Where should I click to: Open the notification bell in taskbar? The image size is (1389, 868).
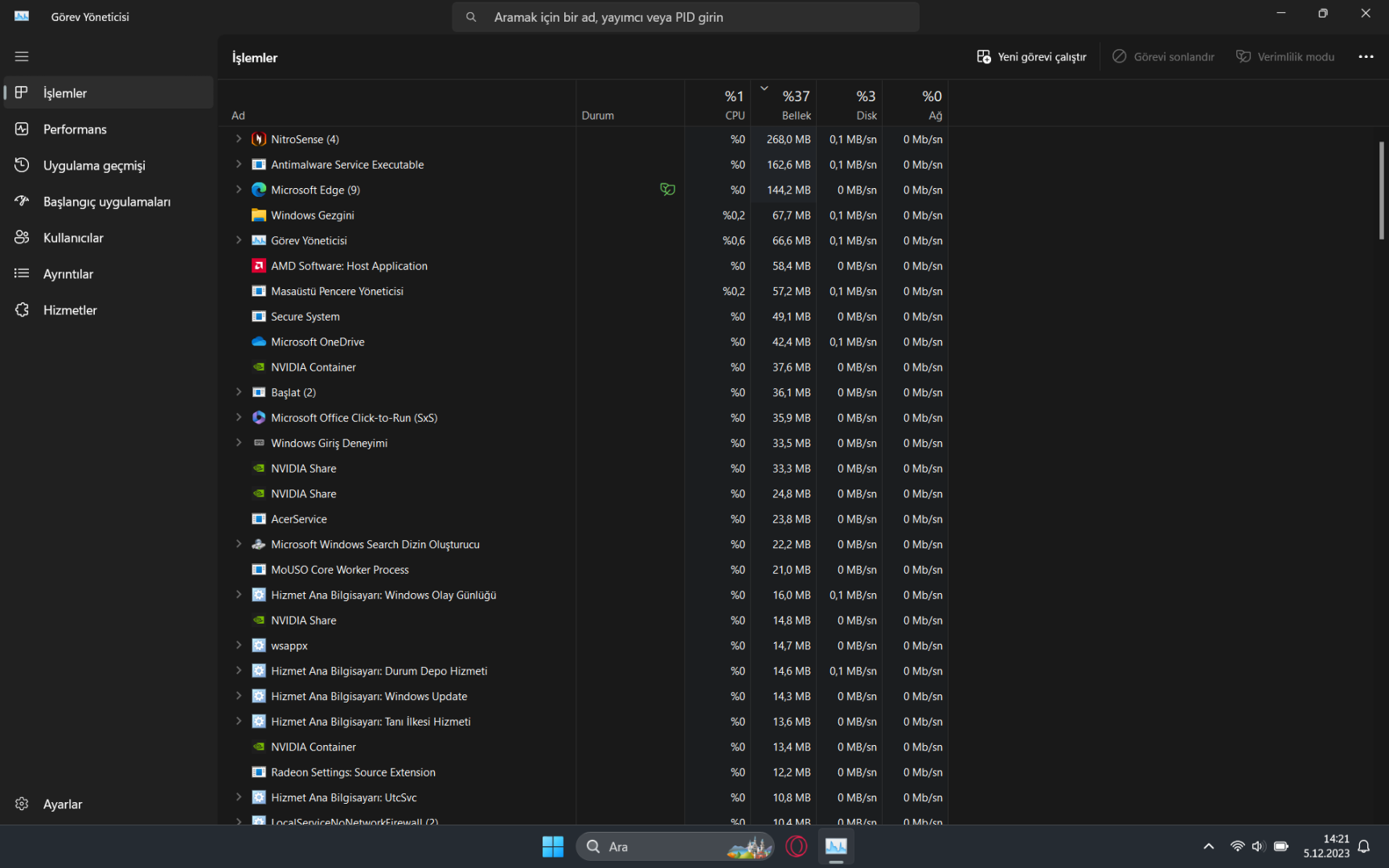(1364, 846)
